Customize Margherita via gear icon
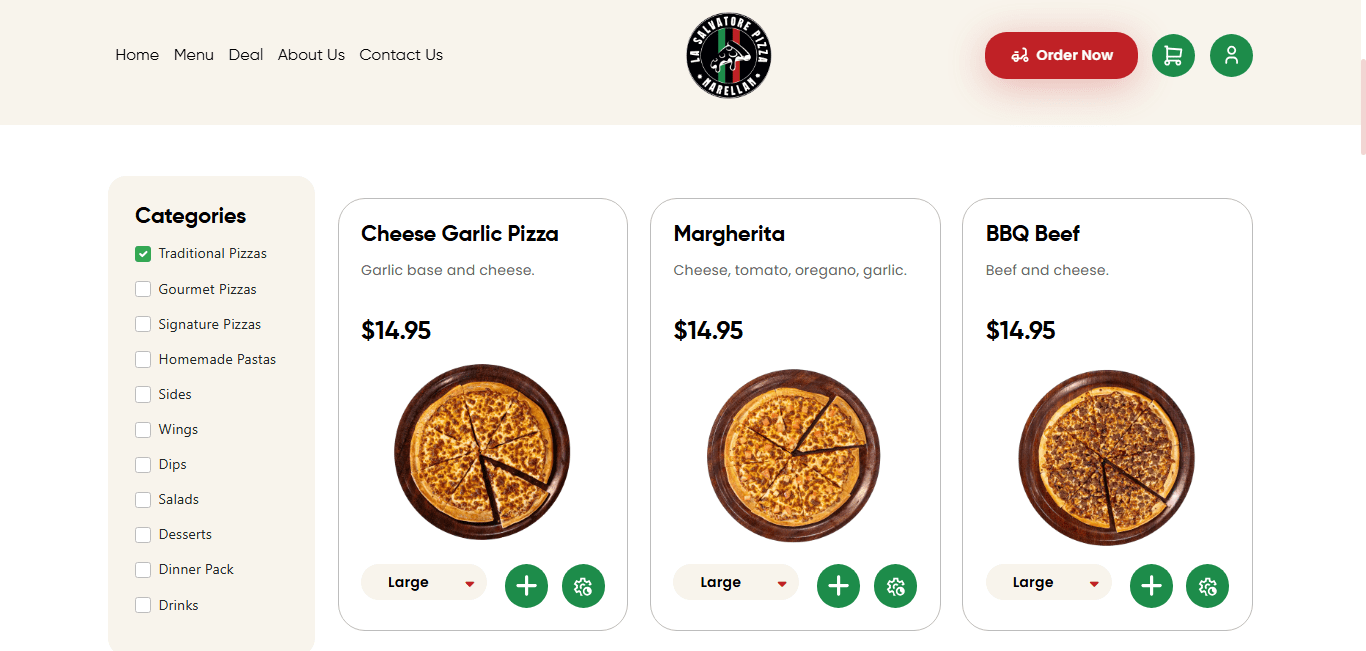Viewport: 1366px width, 651px height. (895, 586)
